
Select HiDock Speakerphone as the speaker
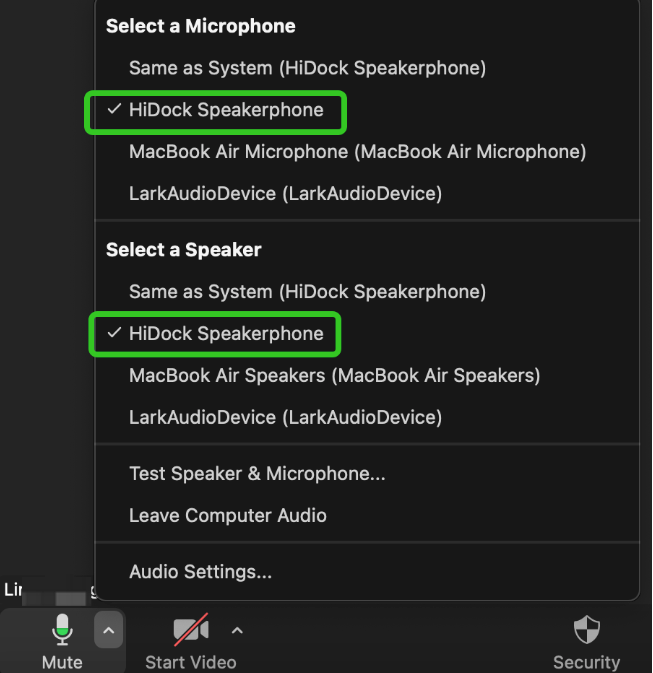coord(226,334)
